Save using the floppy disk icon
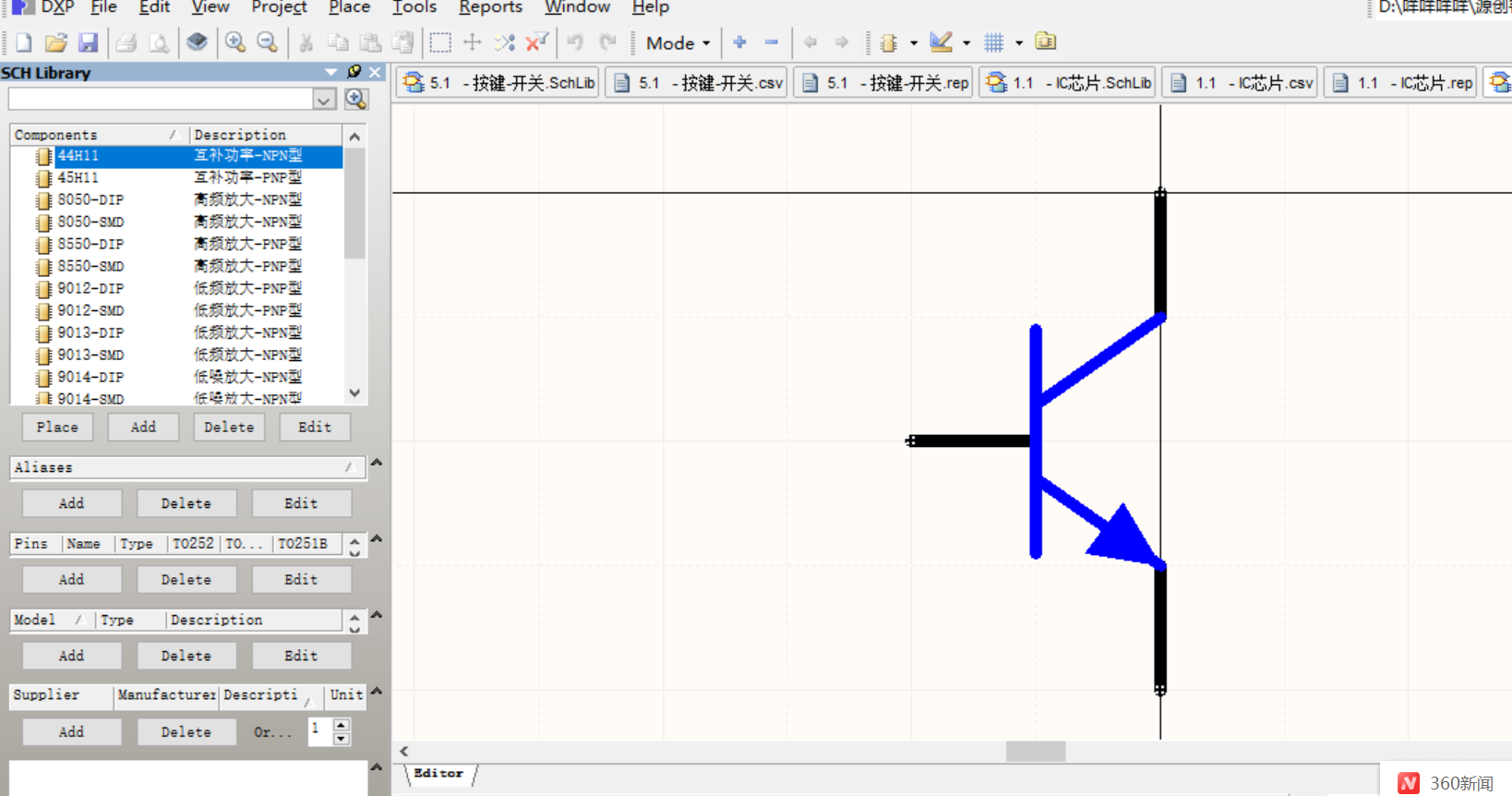Screen dimensions: 1512x796 click(x=88, y=42)
